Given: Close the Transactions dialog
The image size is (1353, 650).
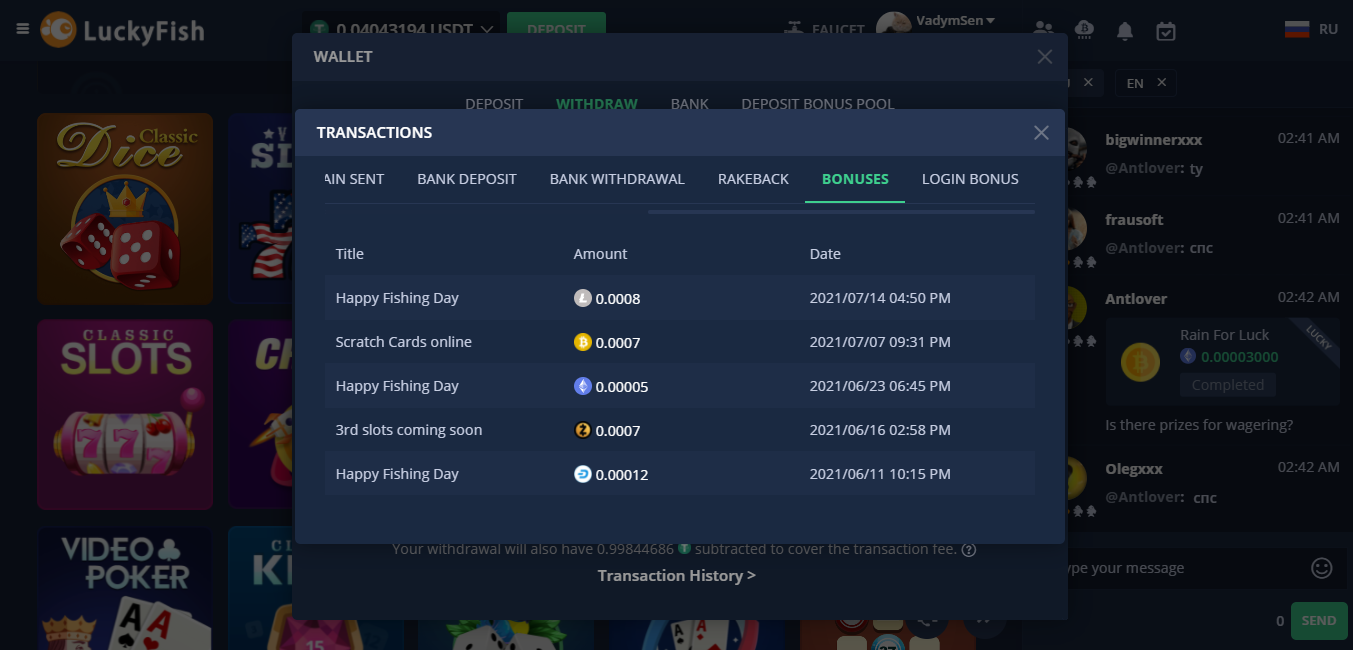Looking at the screenshot, I should point(1041,133).
